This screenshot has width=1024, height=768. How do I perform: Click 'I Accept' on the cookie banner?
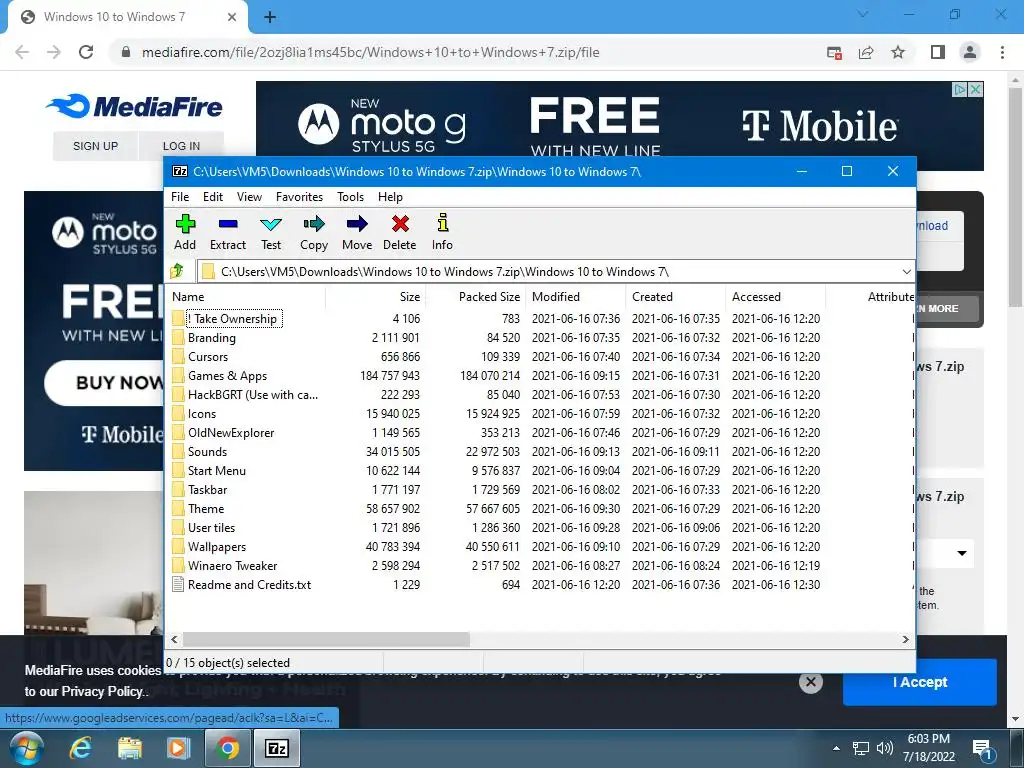click(x=920, y=682)
